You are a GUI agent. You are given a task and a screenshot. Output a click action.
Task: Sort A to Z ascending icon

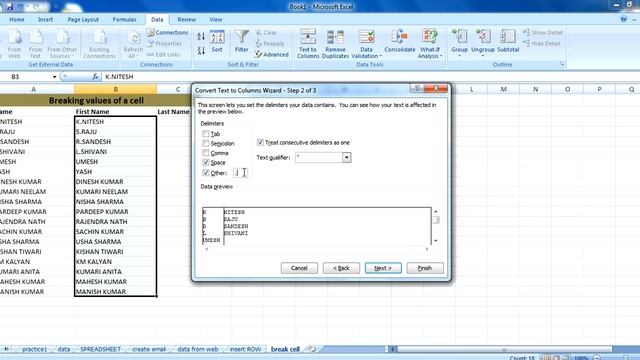(201, 37)
